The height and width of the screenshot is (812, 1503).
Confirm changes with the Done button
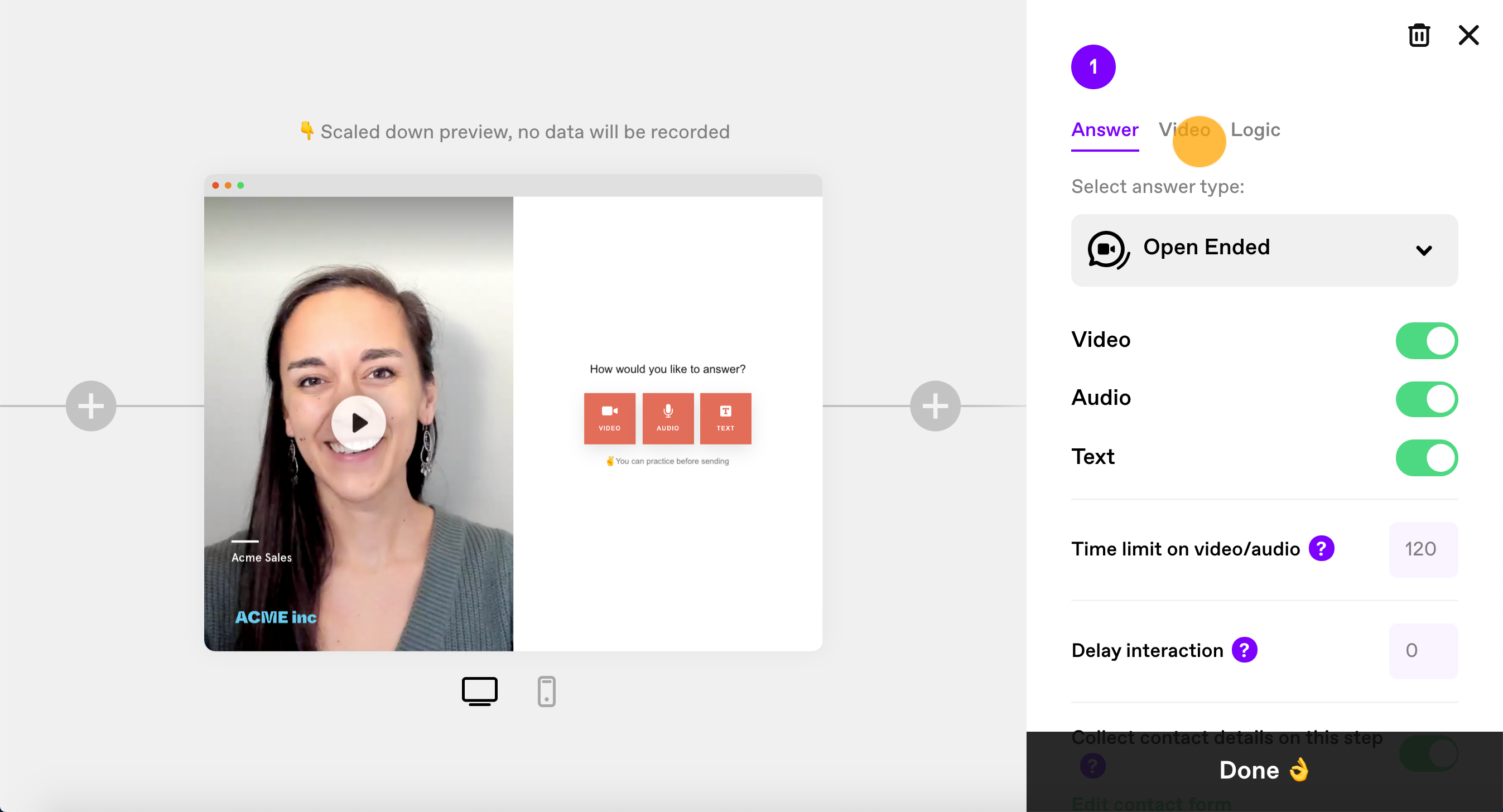coord(1264,771)
